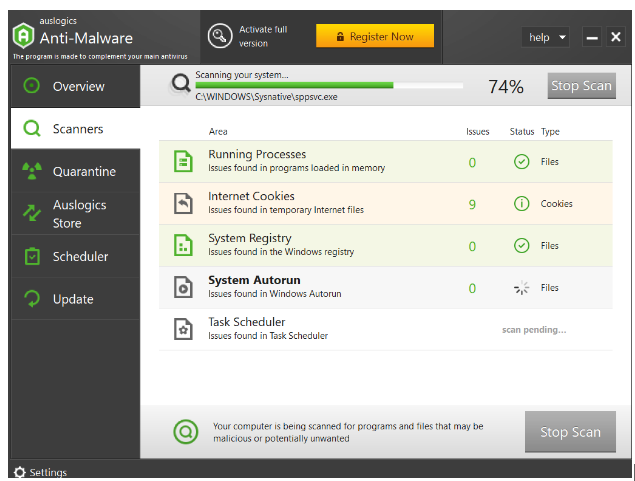Click the Type column header
Image resolution: width=635 pixels, height=481 pixels.
(550, 131)
